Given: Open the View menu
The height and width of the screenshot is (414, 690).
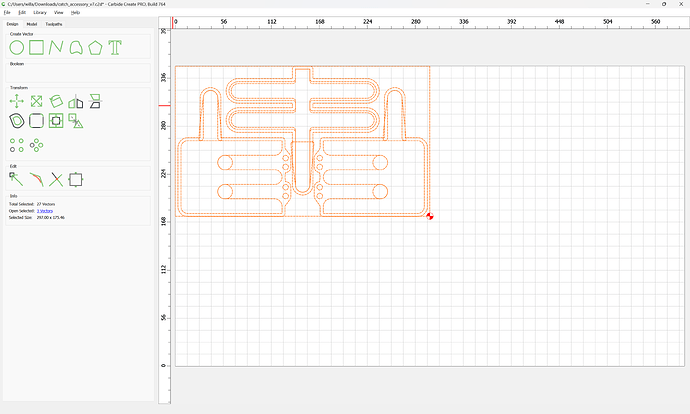Looking at the screenshot, I should point(59,12).
